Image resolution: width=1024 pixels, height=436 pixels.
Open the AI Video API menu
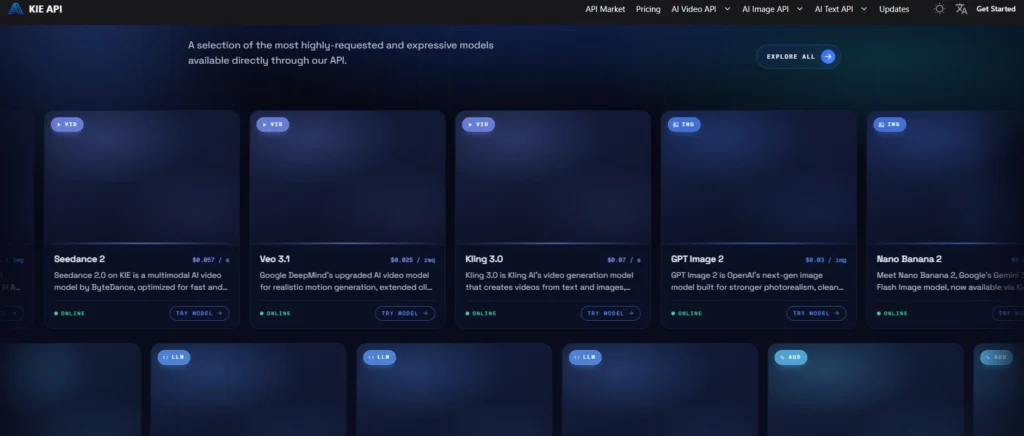[x=694, y=9]
